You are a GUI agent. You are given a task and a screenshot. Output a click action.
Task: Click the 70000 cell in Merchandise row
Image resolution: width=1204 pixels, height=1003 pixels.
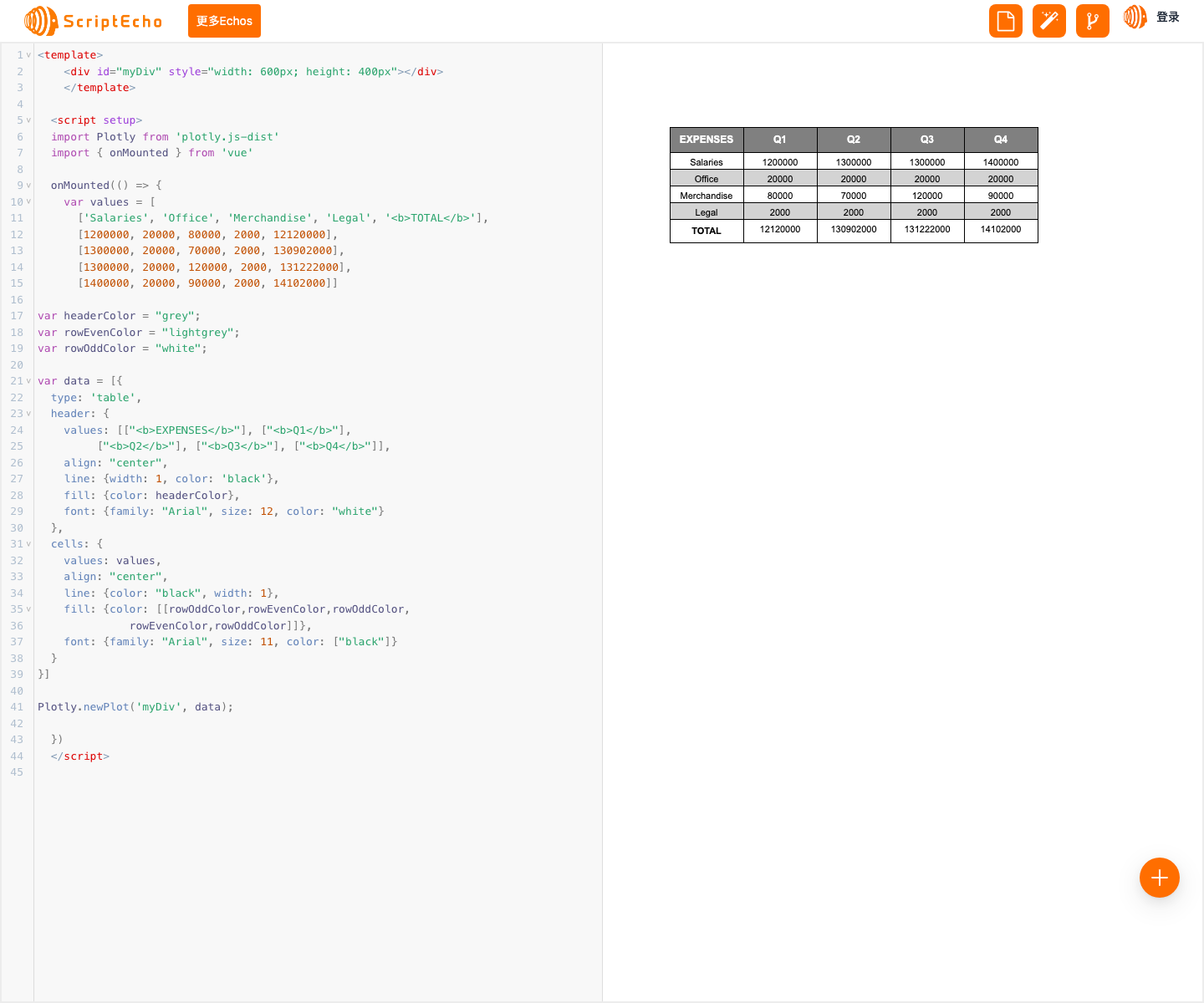[x=854, y=195]
